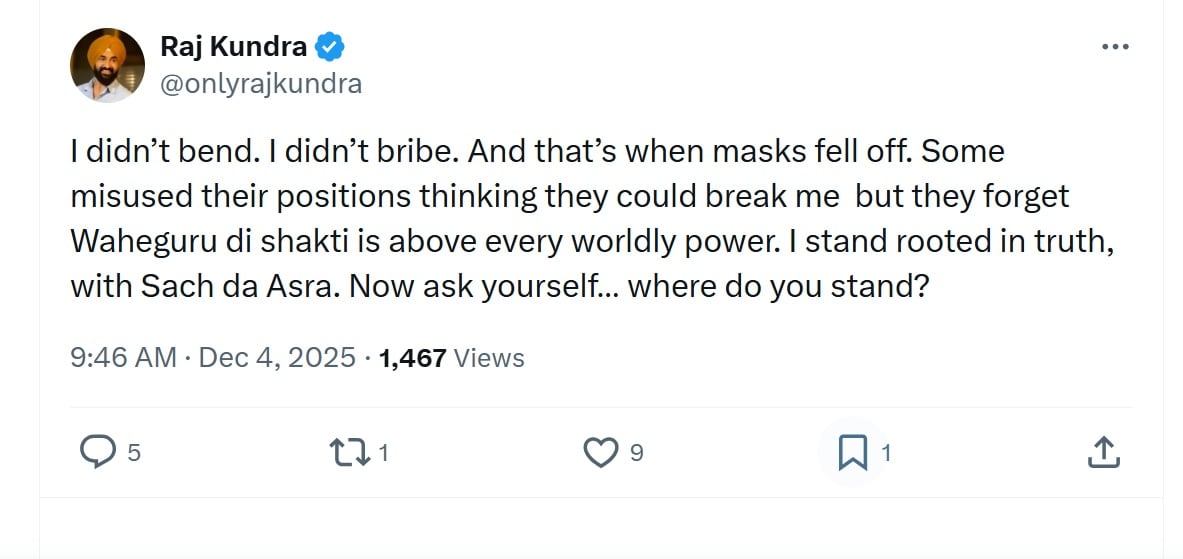Screen dimensions: 1183x559
Task: Click the blue verified badge
Action: pyautogui.click(x=331, y=47)
